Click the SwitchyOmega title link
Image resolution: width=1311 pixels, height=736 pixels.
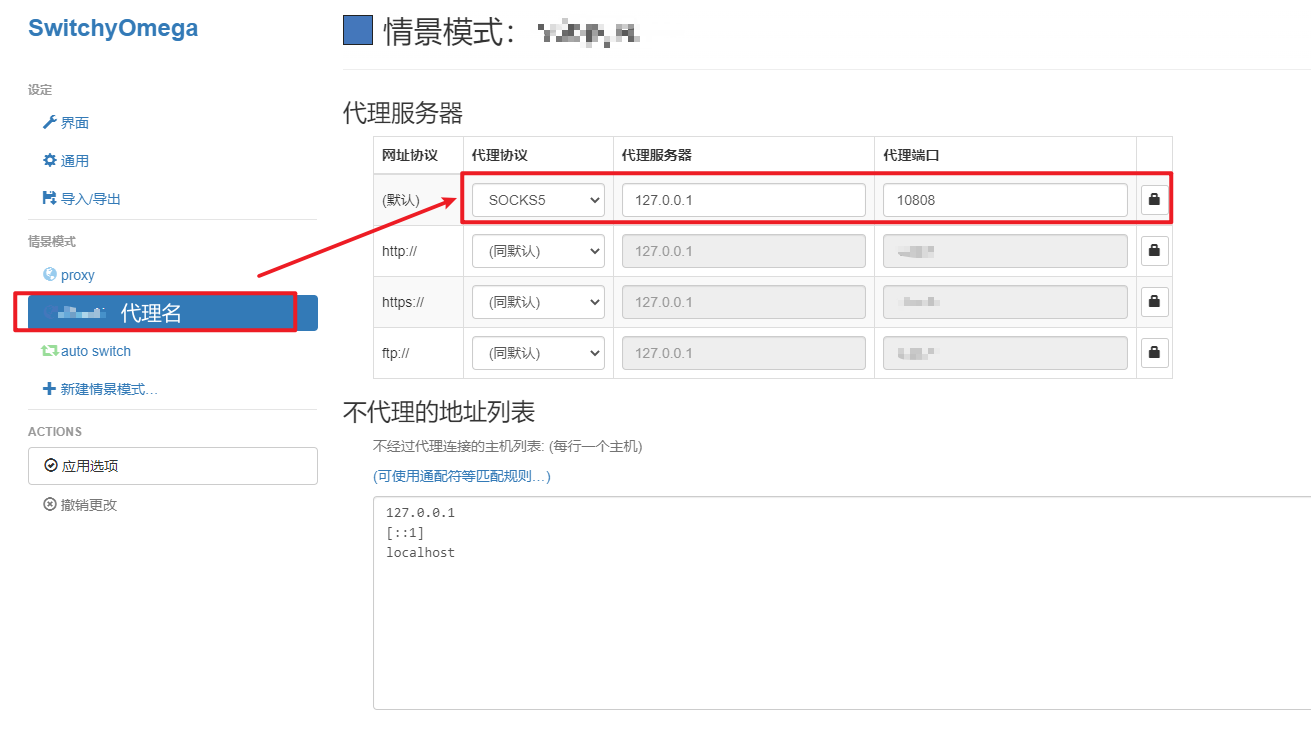click(113, 28)
